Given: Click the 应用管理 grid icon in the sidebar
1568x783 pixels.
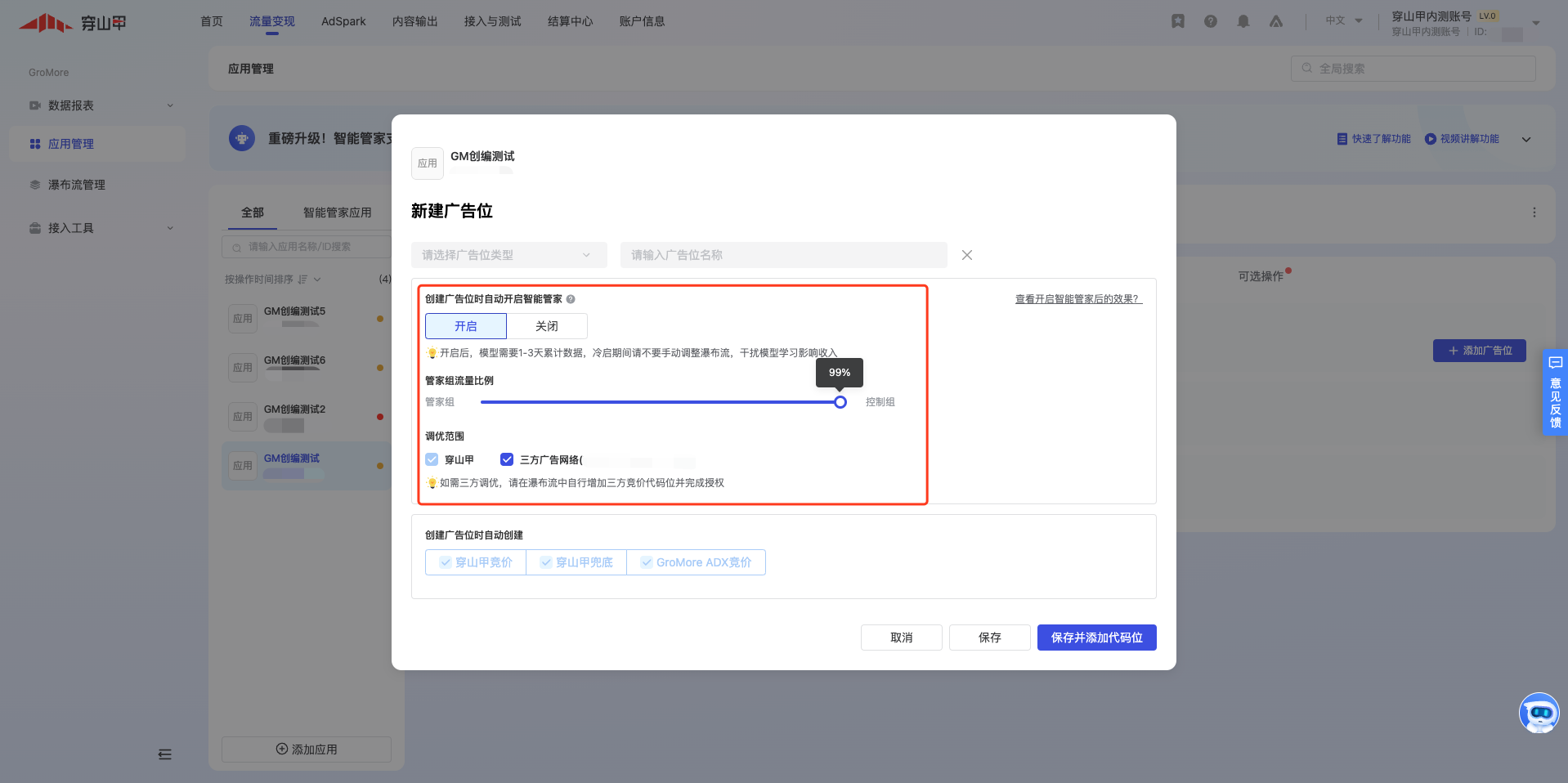Looking at the screenshot, I should tap(35, 144).
